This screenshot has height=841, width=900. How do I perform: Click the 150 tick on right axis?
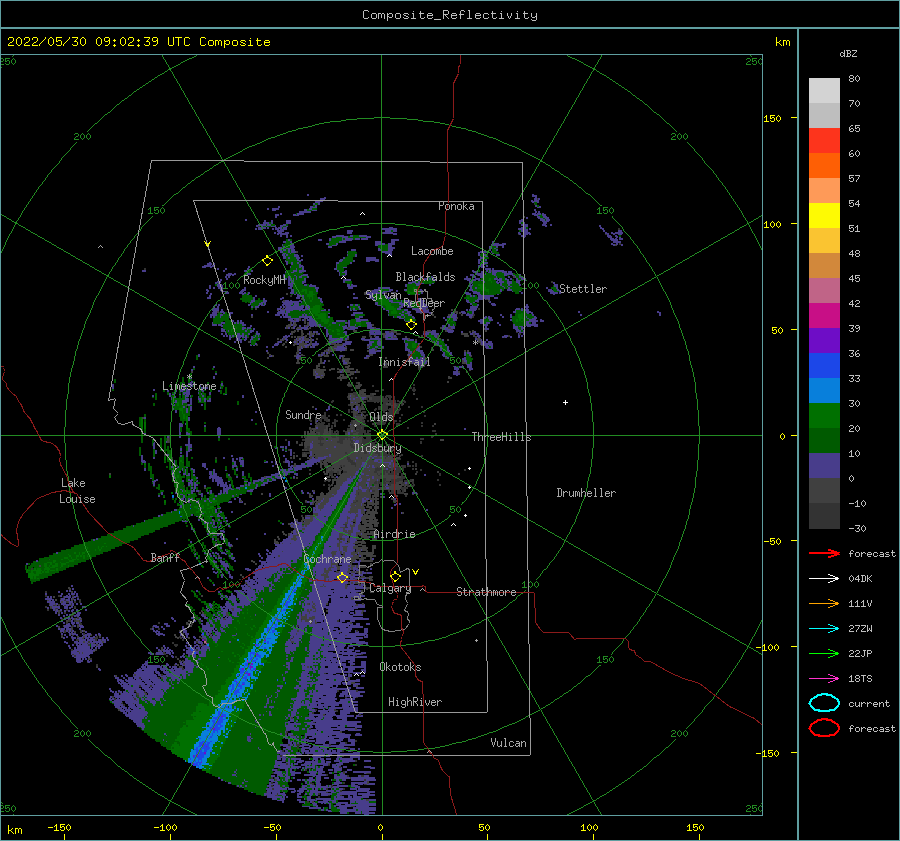pos(772,118)
